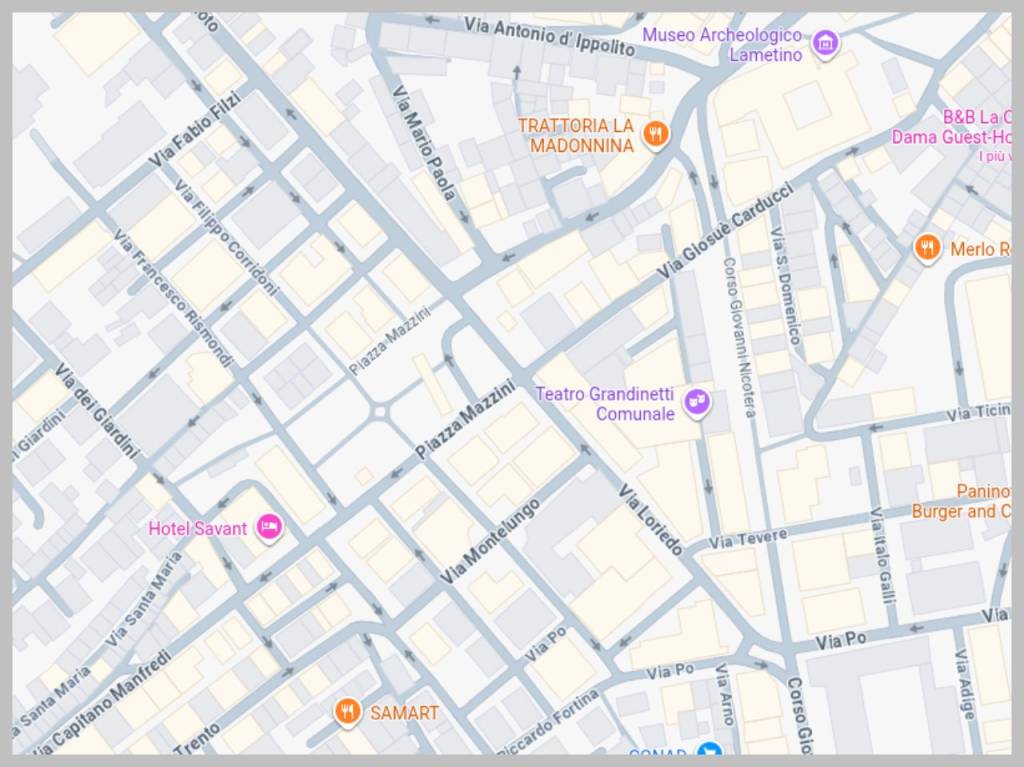Viewport: 1024px width, 767px height.
Task: Select the Panino Burger place label
Action: tap(961, 502)
